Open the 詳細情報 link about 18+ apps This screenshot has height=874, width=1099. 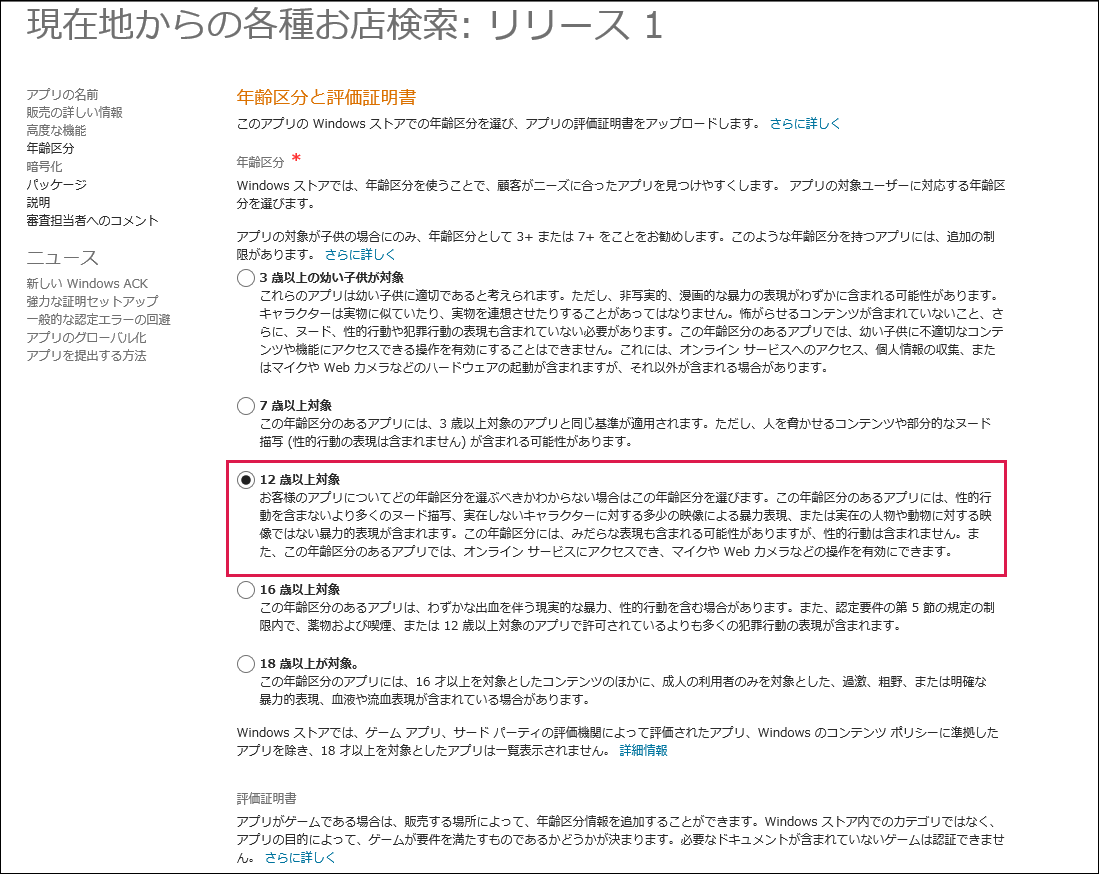643,751
